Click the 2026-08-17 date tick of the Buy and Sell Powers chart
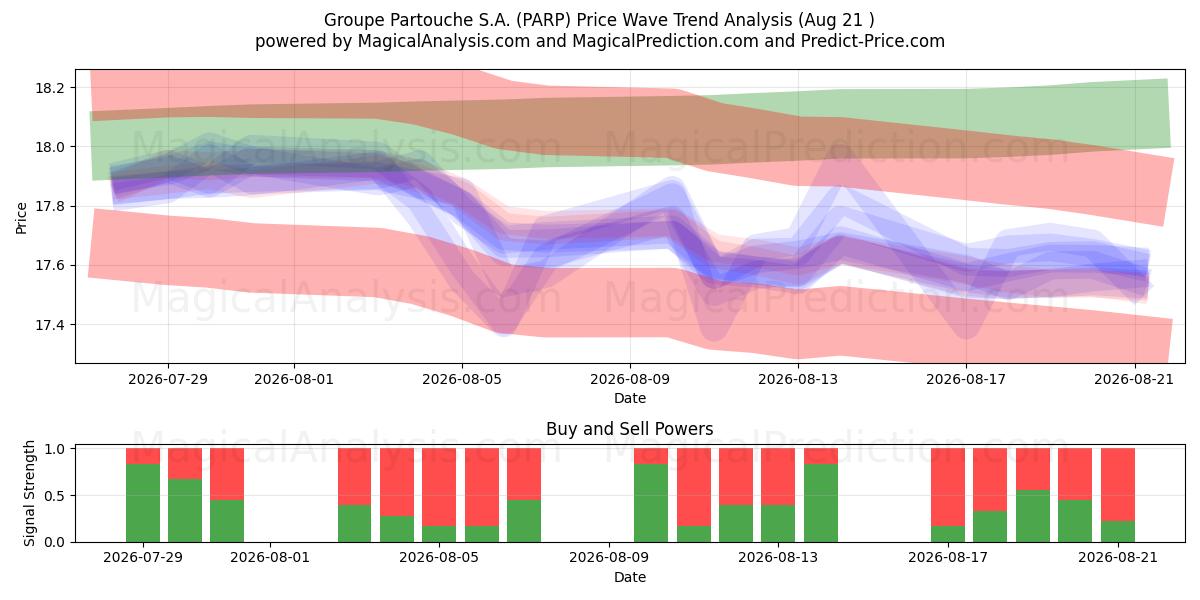This screenshot has height=600, width=1200. click(947, 558)
